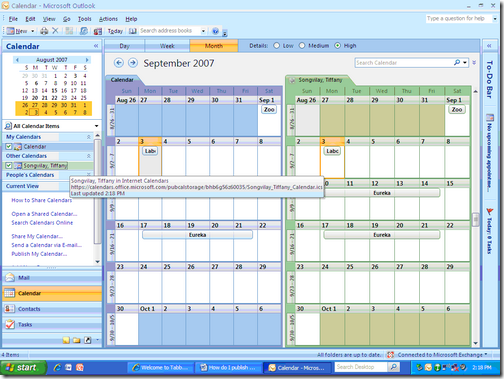Open the Actions menu
Image resolution: width=504 pixels, height=379 pixels.
108,19
